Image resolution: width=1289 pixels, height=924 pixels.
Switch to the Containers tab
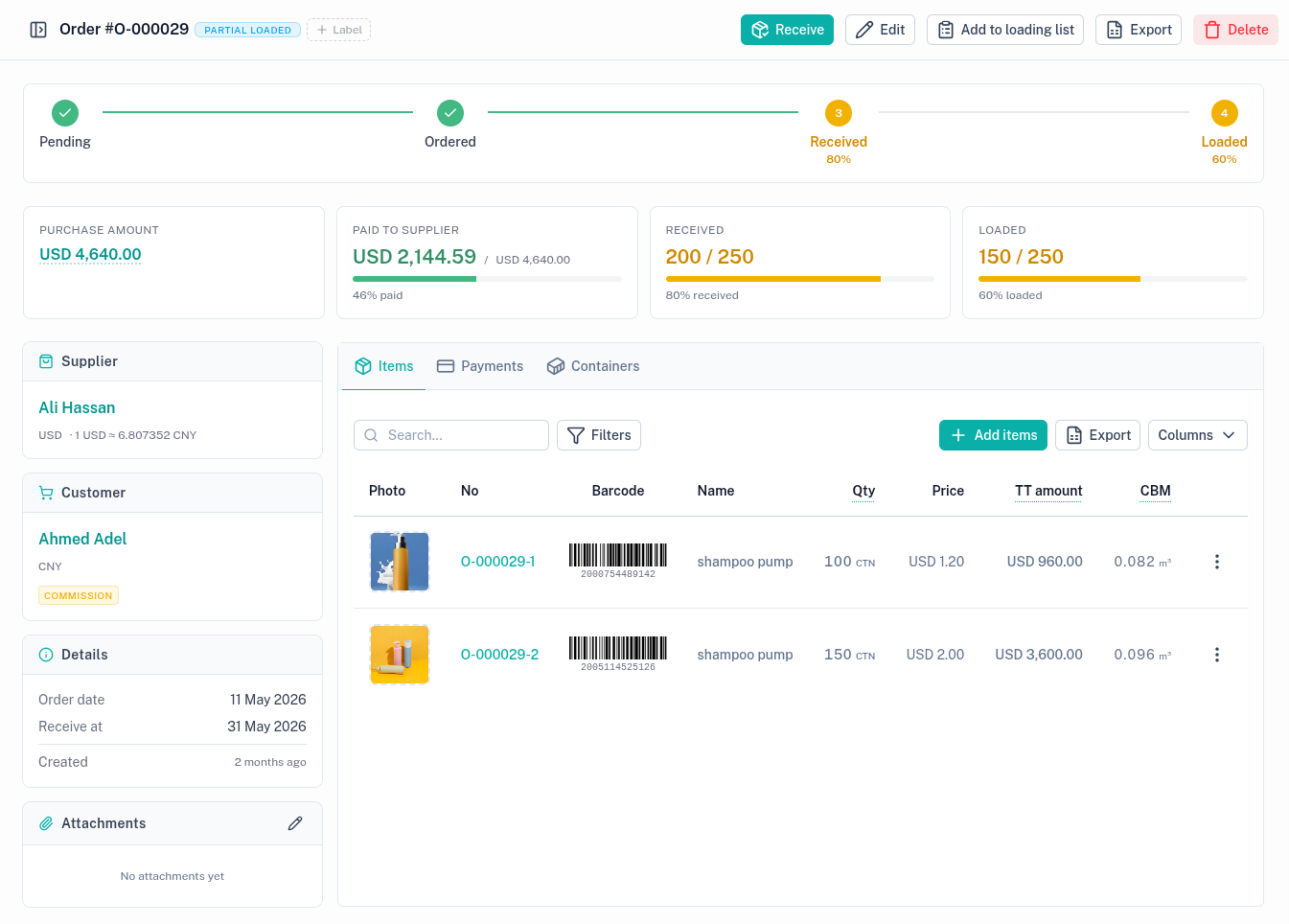coord(593,366)
